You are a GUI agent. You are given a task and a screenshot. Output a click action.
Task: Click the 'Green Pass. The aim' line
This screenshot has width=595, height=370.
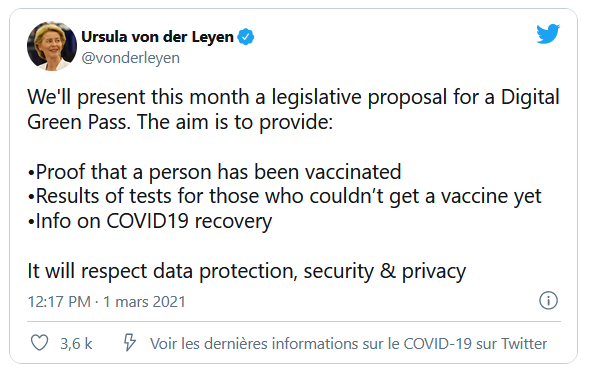click(x=180, y=123)
